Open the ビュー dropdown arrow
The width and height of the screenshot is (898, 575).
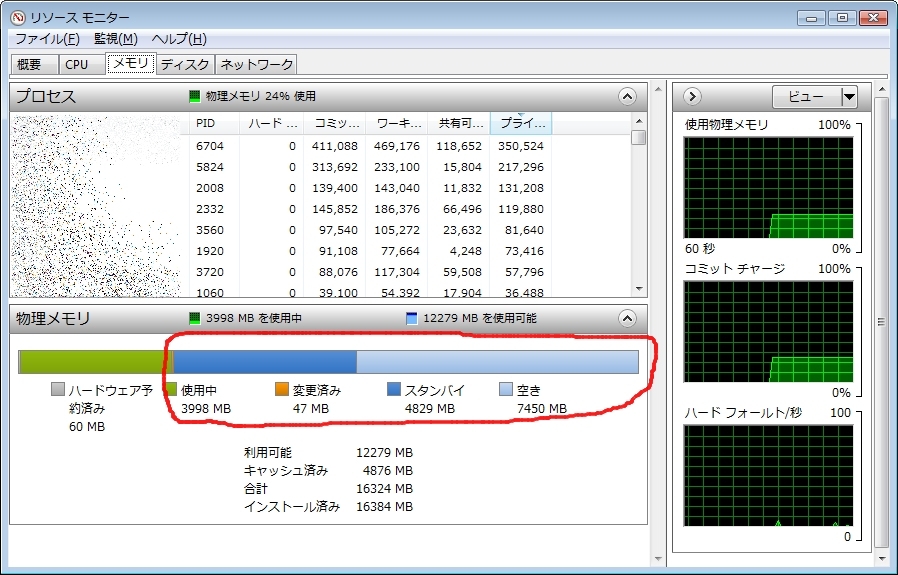[849, 97]
